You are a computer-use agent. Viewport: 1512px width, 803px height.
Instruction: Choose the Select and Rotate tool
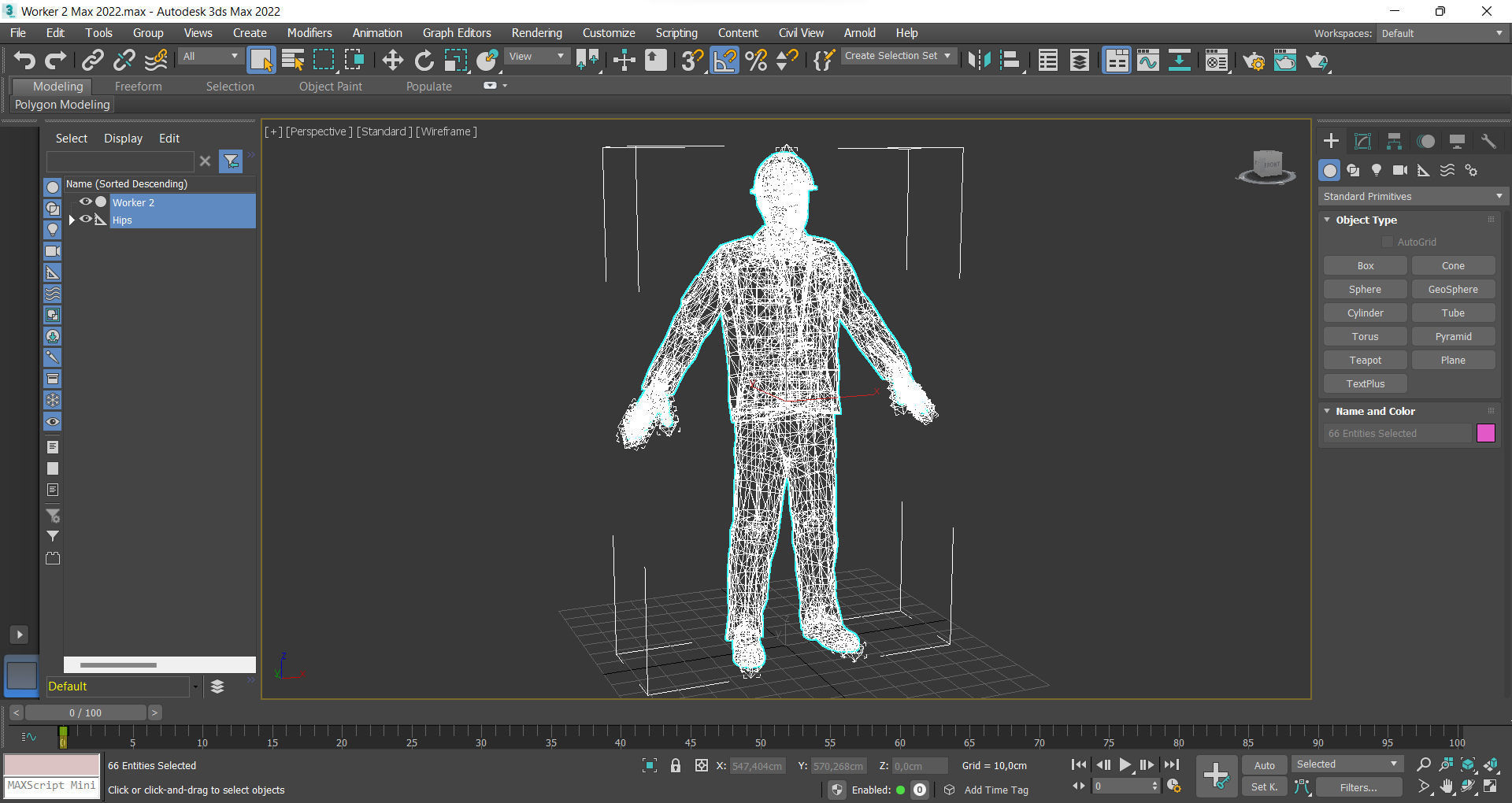tap(424, 60)
